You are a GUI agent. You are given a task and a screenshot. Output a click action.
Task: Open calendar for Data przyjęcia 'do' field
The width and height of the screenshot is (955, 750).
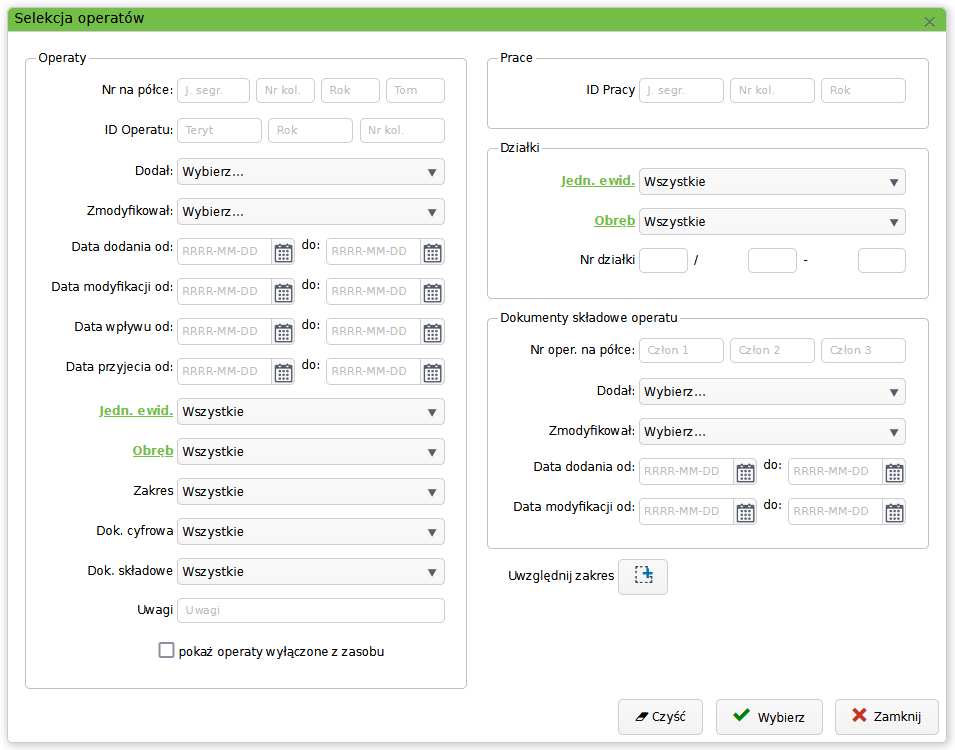432,372
